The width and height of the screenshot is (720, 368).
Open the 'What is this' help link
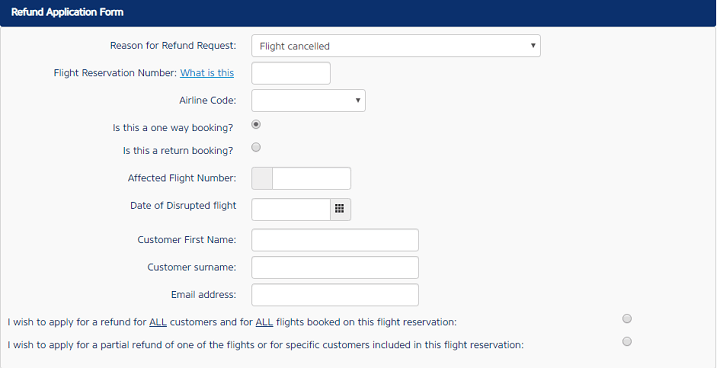[x=207, y=73]
